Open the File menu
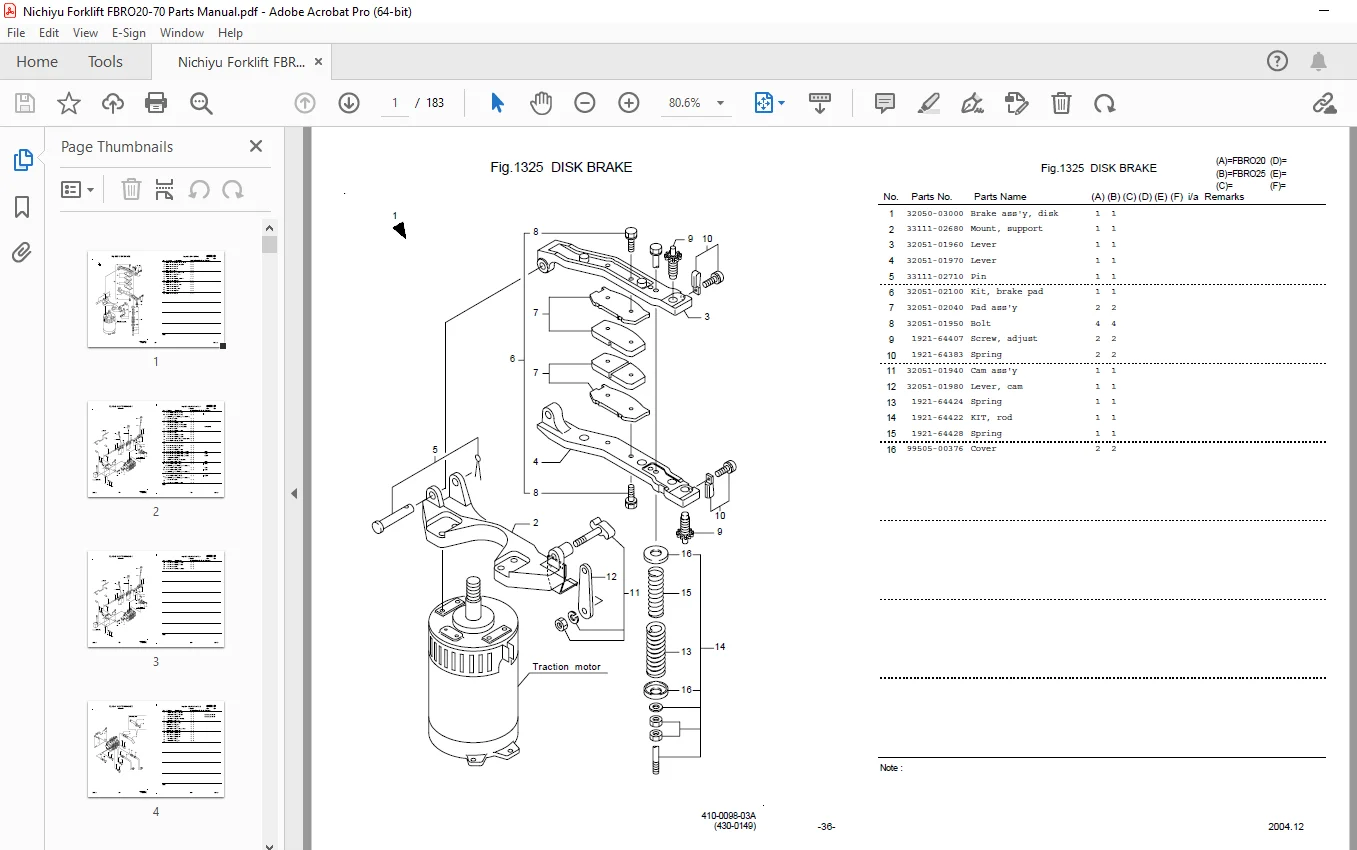The image size is (1357, 850). coord(16,33)
